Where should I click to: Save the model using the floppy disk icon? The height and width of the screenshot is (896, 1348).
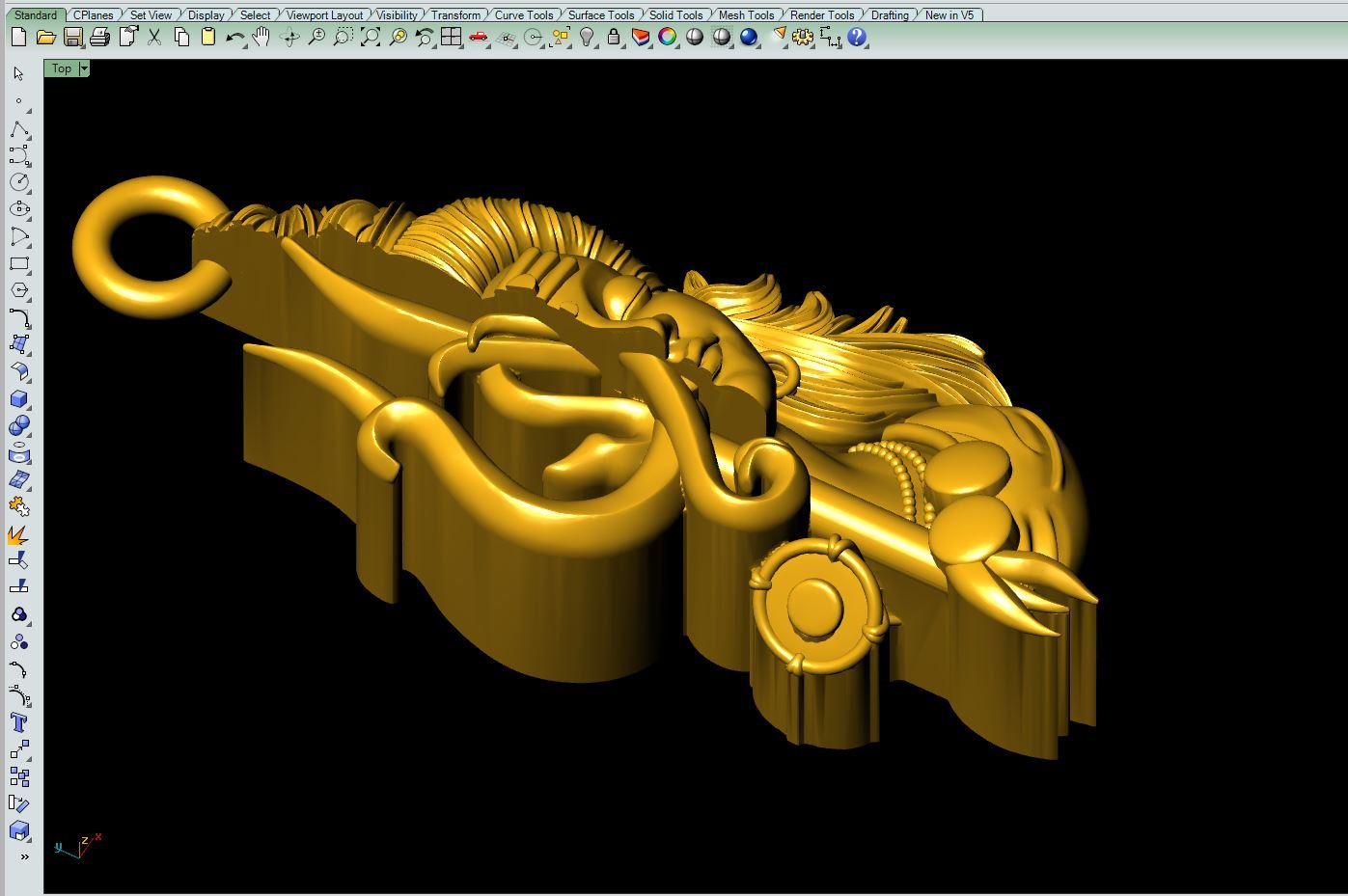(72, 38)
